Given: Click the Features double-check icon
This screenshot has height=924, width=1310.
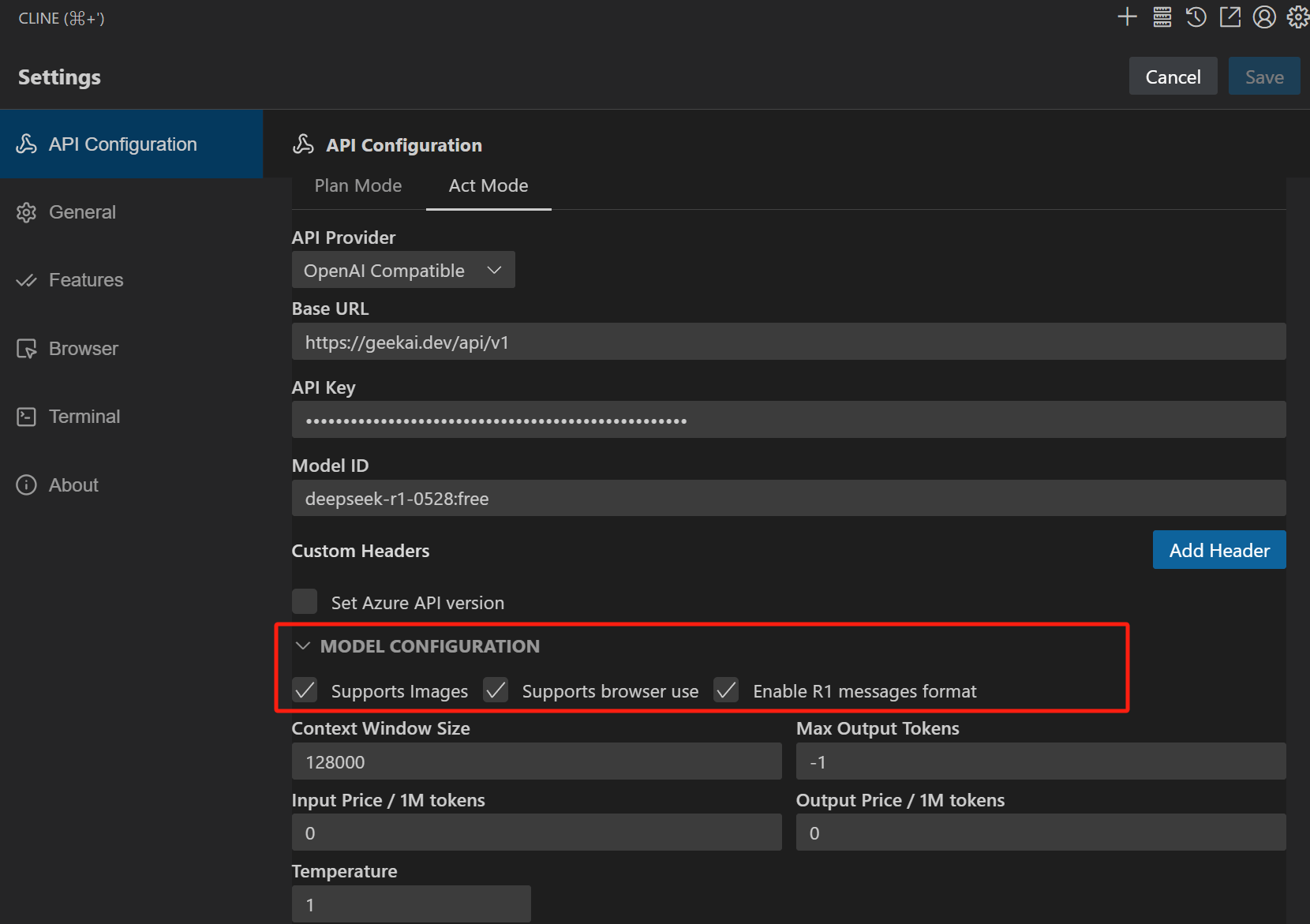Looking at the screenshot, I should pyautogui.click(x=26, y=280).
